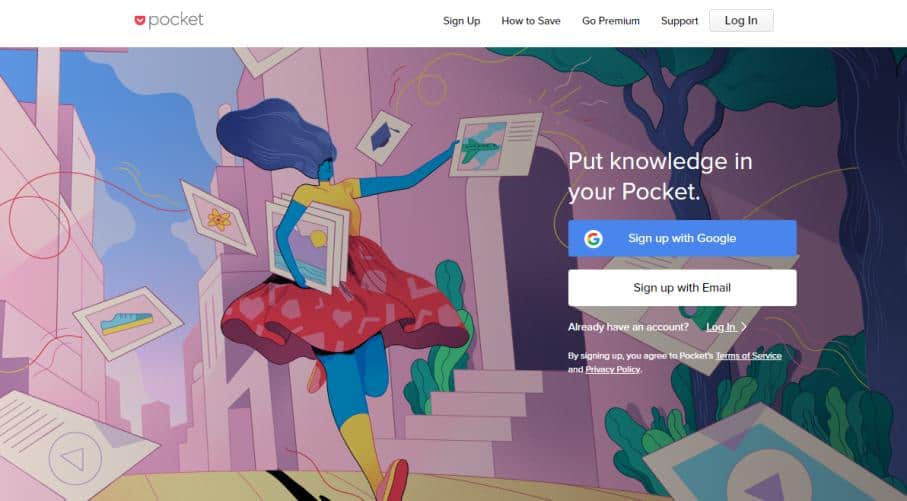
Task: Choose Sign up with Google
Action: 682,238
